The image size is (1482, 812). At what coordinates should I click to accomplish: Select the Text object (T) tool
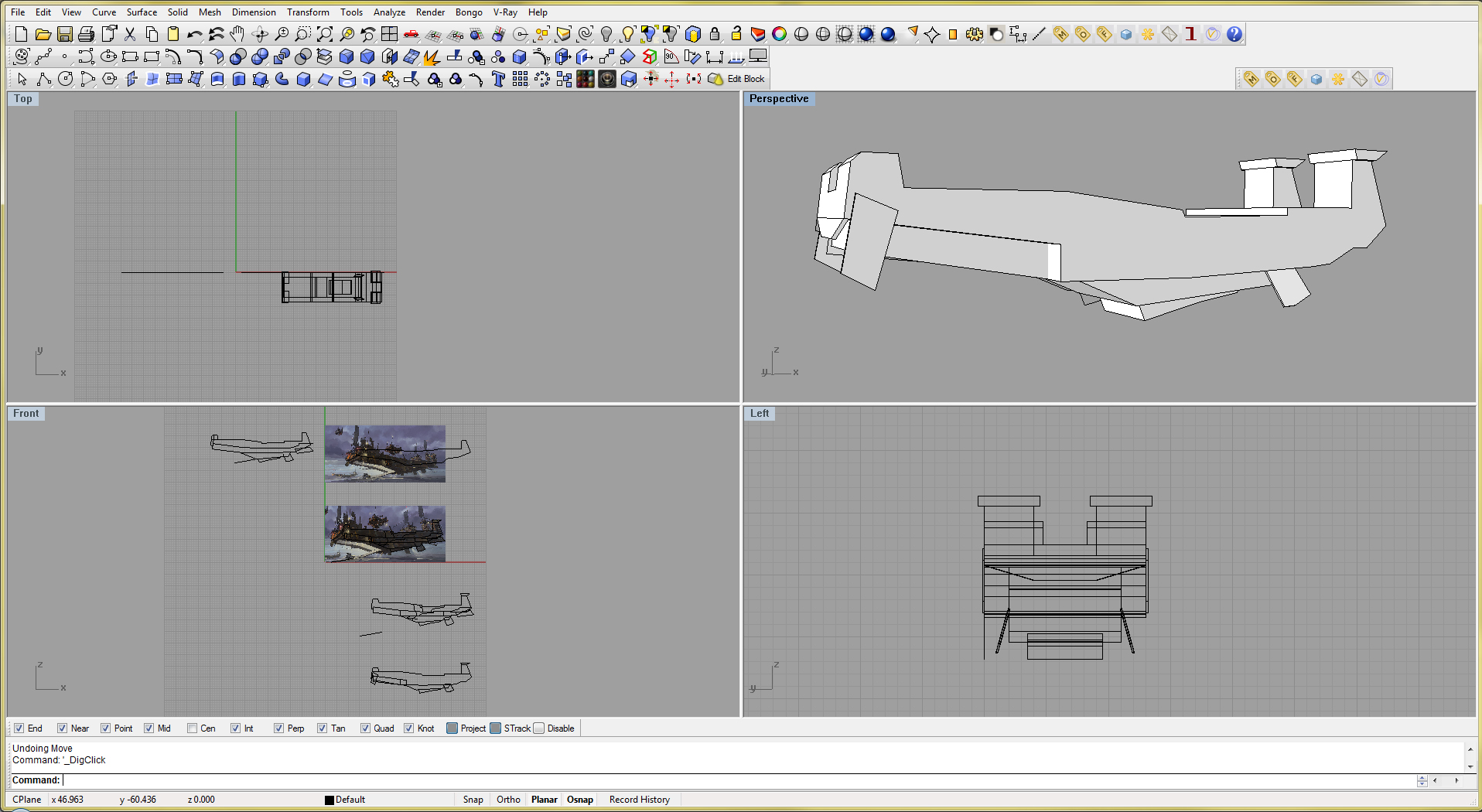(498, 79)
